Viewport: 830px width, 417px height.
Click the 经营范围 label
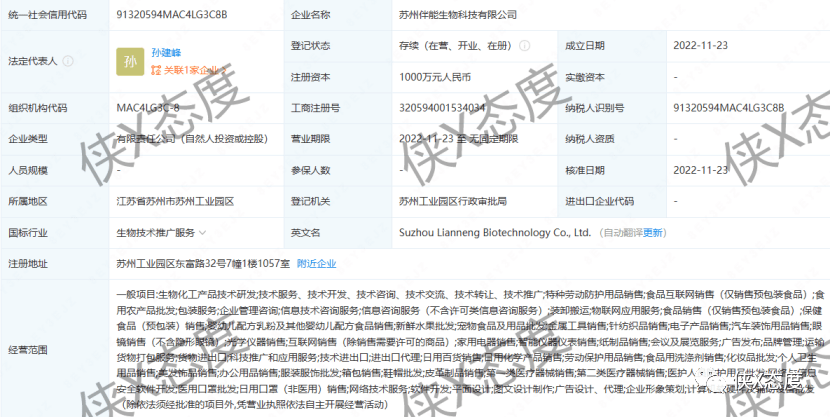pyautogui.click(x=28, y=350)
